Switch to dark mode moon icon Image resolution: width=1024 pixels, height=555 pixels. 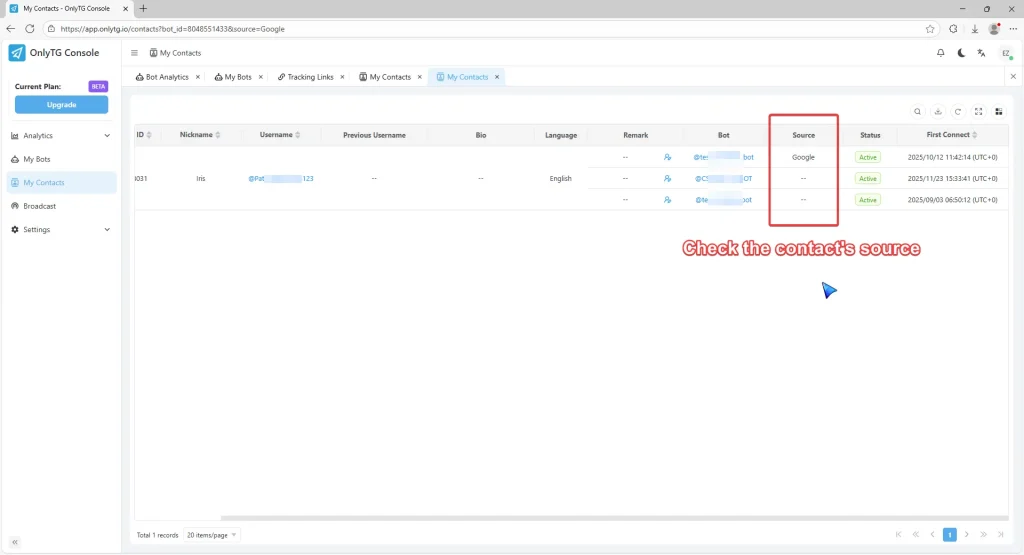click(961, 53)
